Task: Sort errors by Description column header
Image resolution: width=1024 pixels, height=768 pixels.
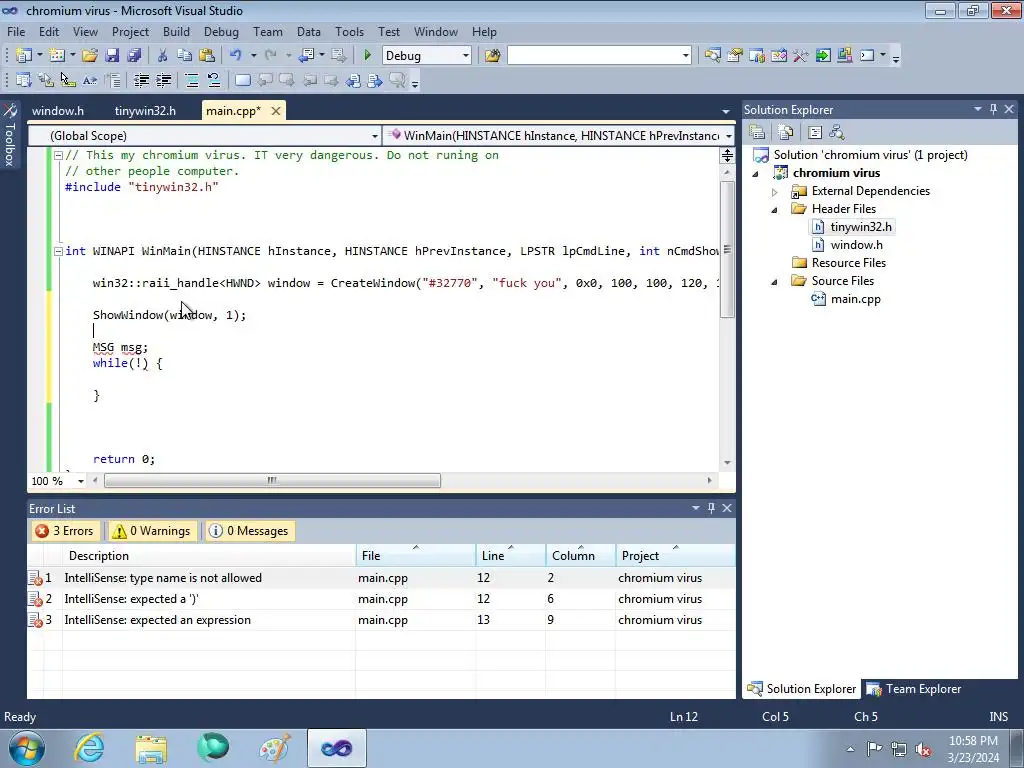Action: click(209, 556)
